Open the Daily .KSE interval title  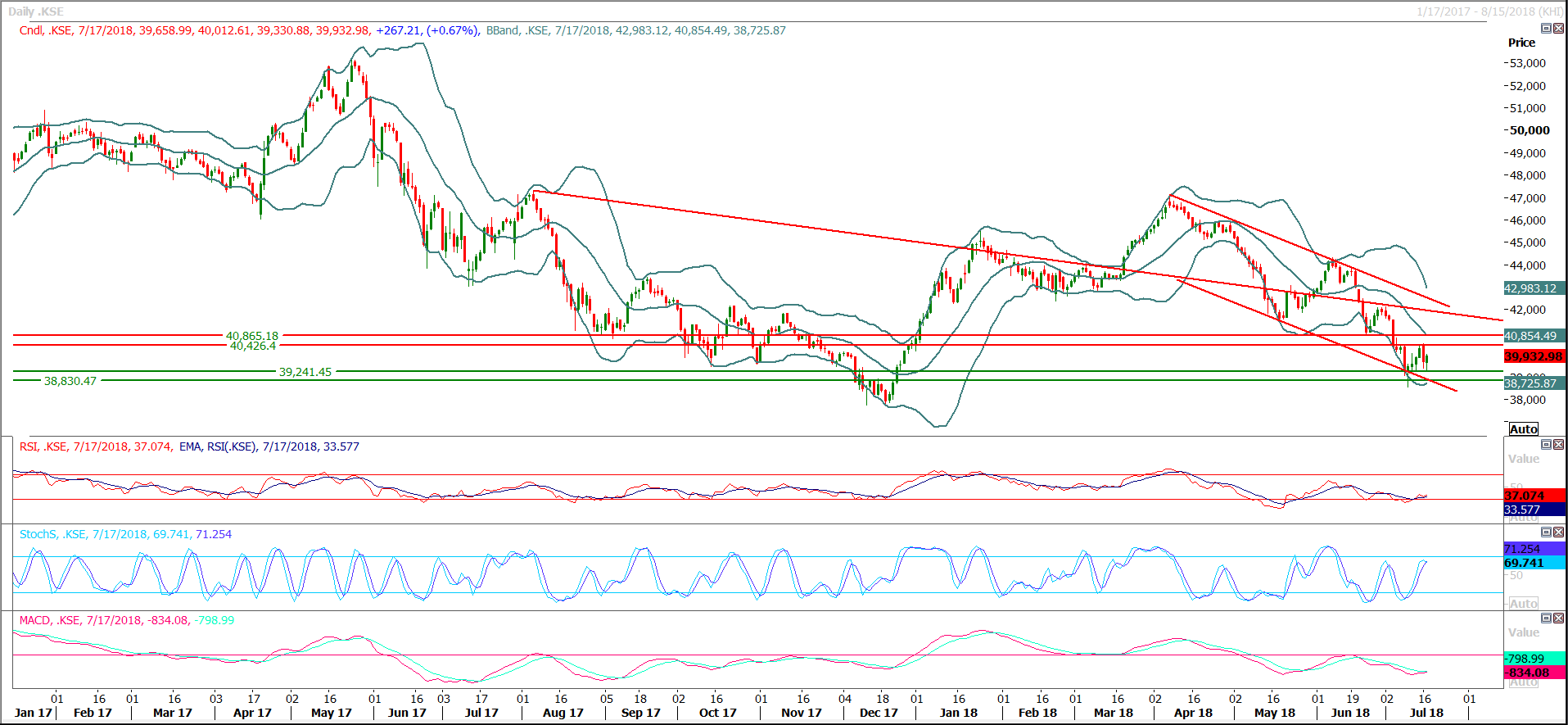[36, 11]
